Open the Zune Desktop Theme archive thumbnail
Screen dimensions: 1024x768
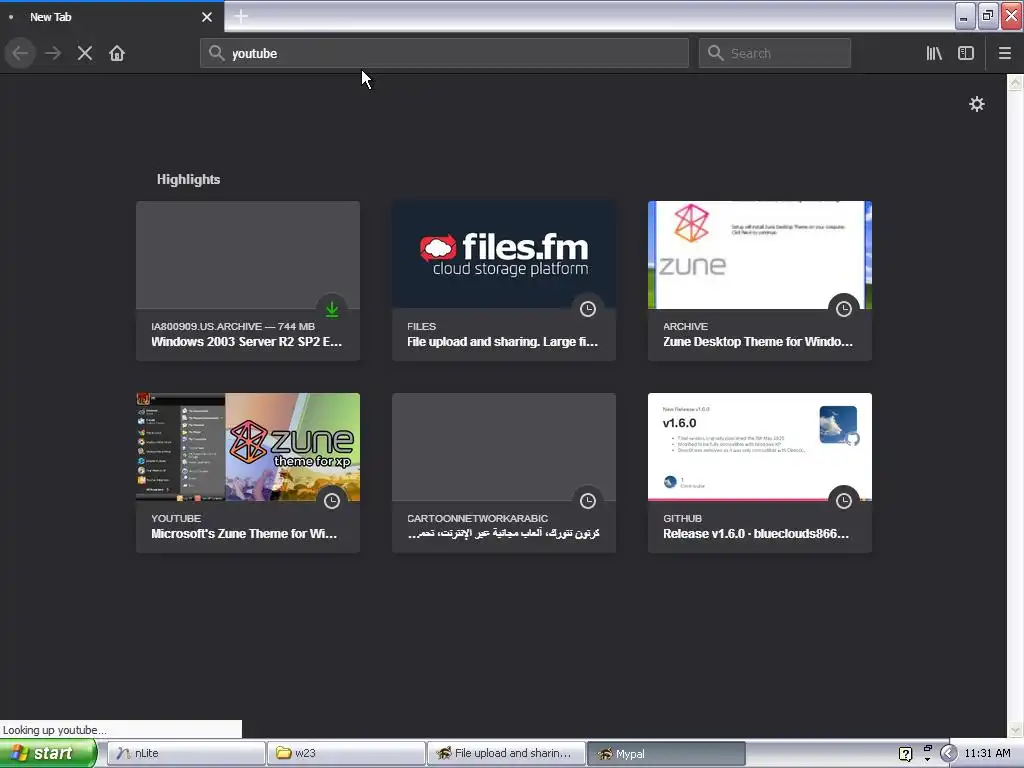point(760,255)
